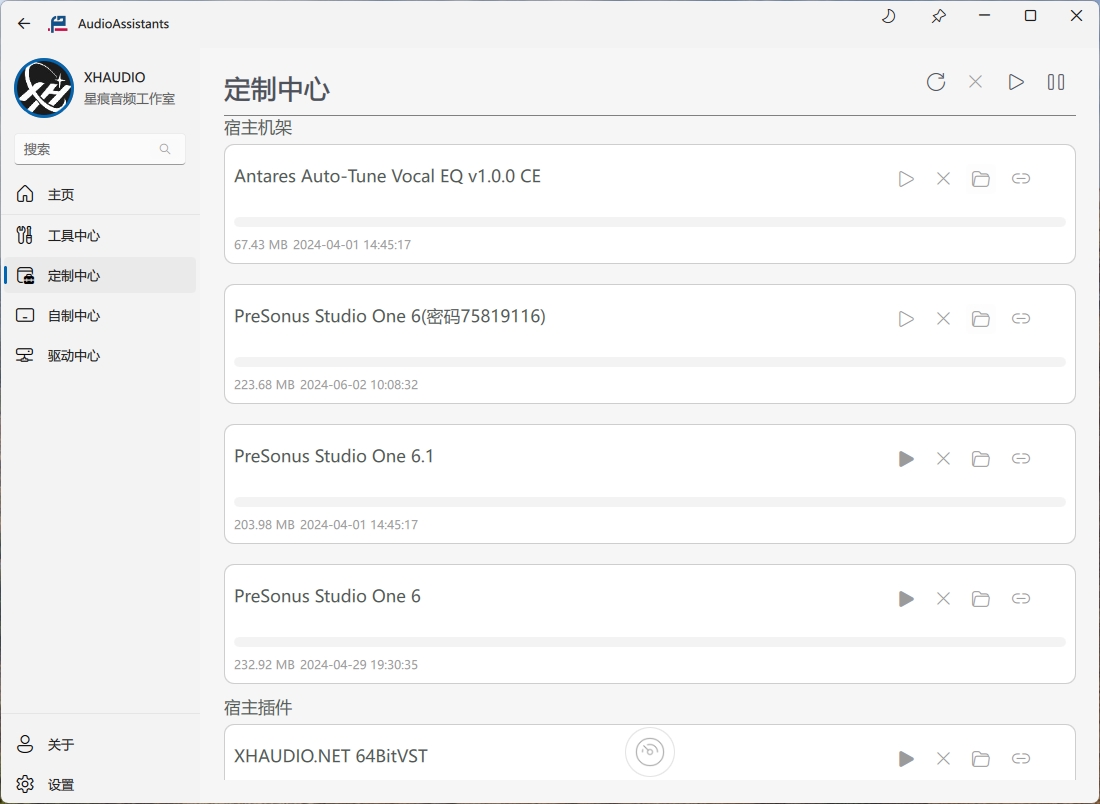Viewport: 1100px width, 804px height.
Task: Click progress bar of PreSonus Studio One 6
Action: pyautogui.click(x=649, y=642)
